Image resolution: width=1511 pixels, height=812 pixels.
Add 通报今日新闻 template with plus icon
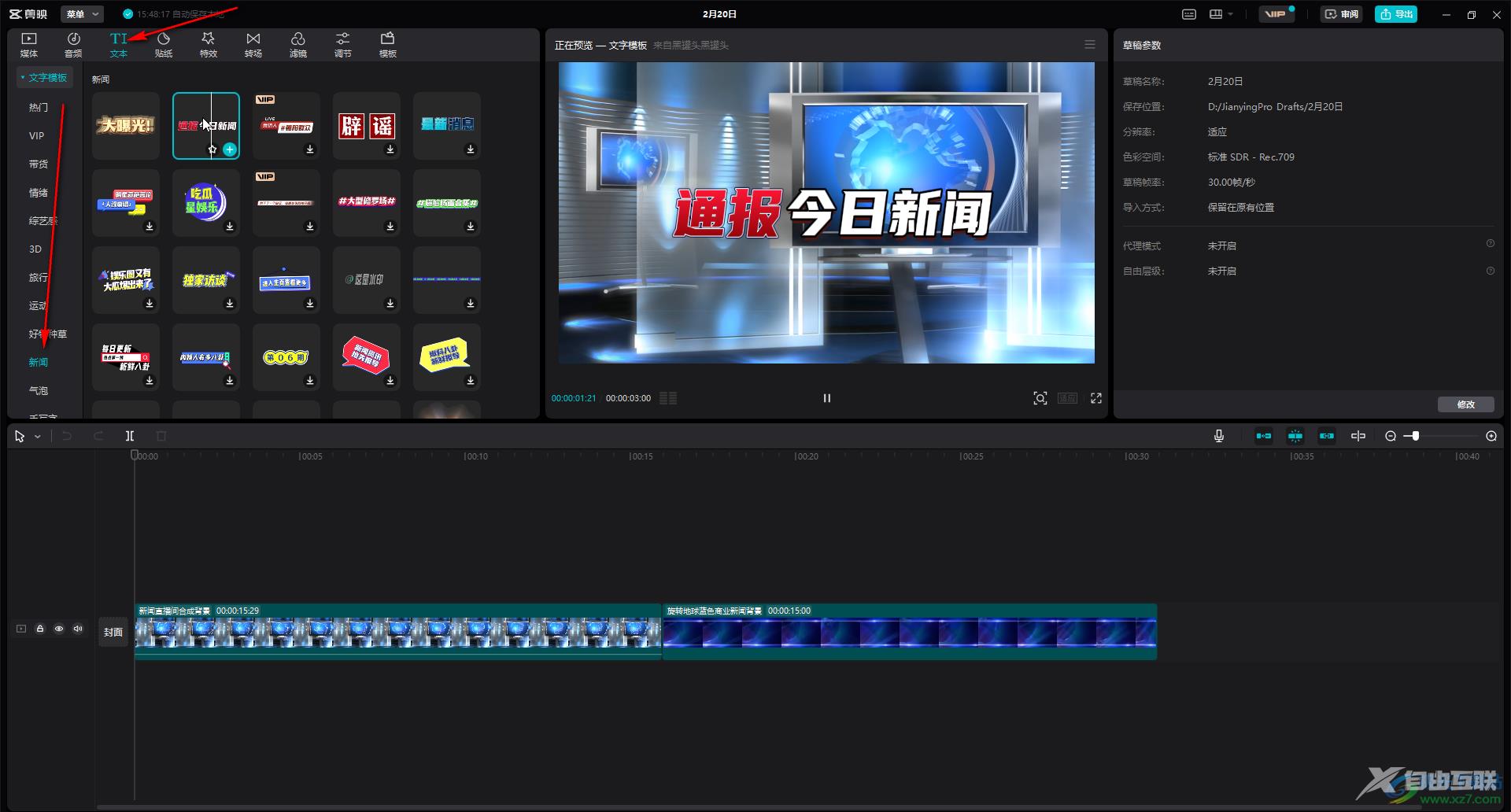point(230,149)
